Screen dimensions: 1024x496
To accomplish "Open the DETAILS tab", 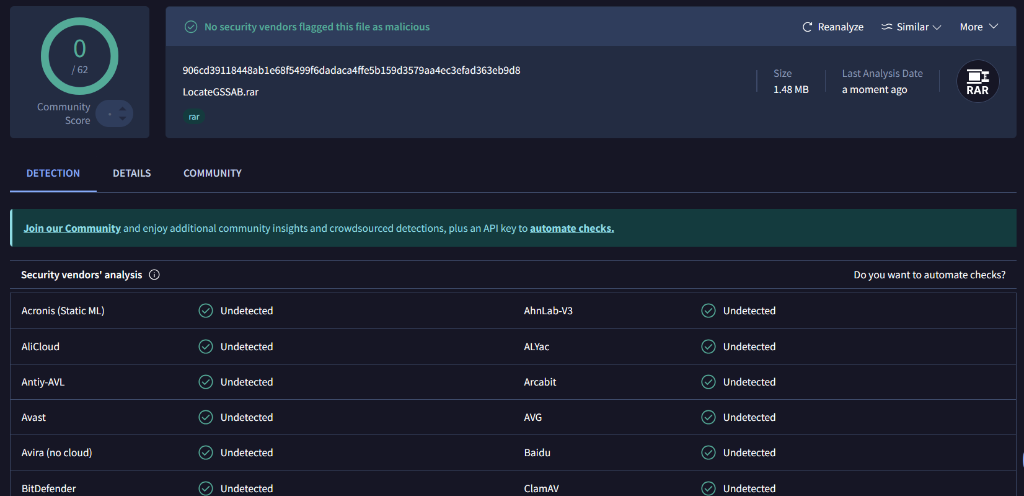I will point(132,173).
